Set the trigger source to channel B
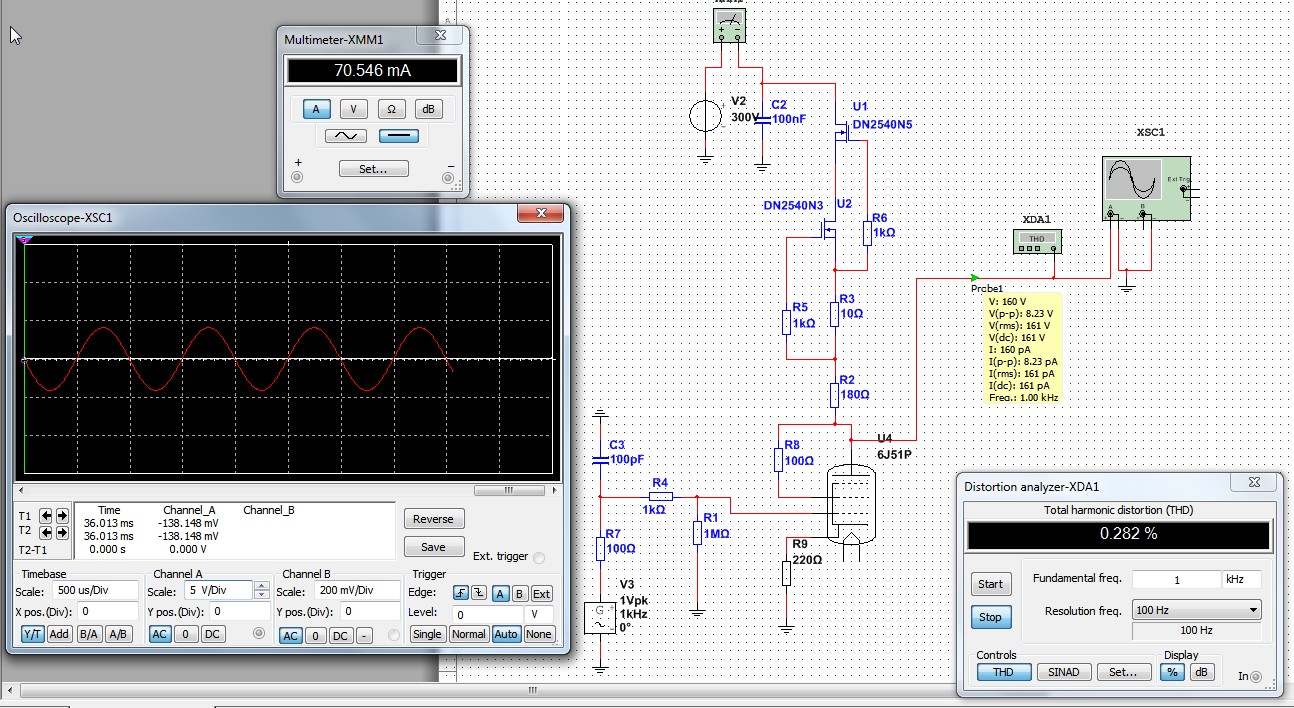 coord(519,593)
